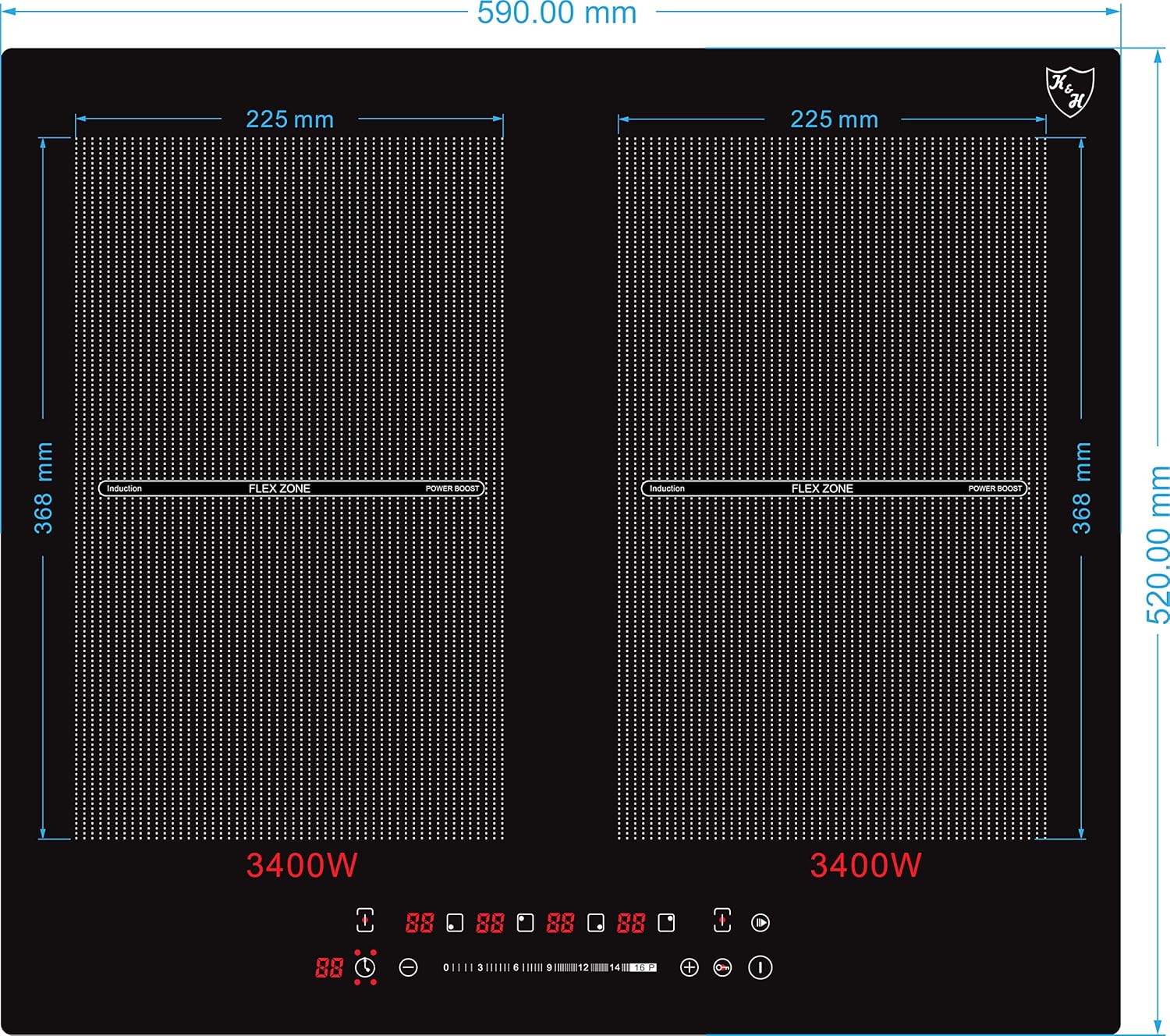Screen dimensions: 1170x1036
Task: Tap power slider at level 3
Action: (480, 967)
